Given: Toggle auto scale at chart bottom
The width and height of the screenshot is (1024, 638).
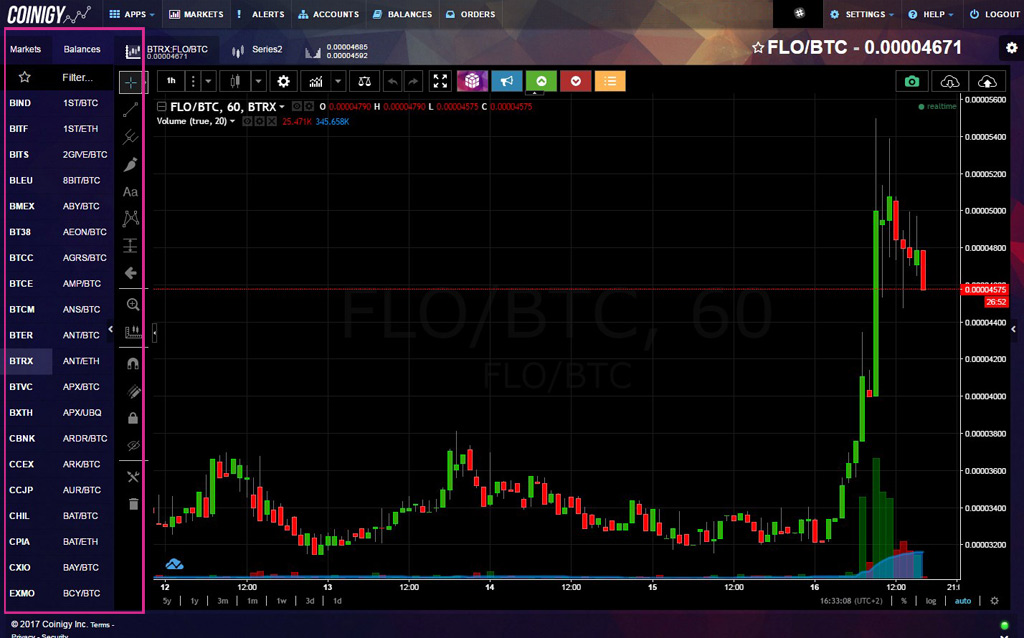Looking at the screenshot, I should (x=963, y=601).
